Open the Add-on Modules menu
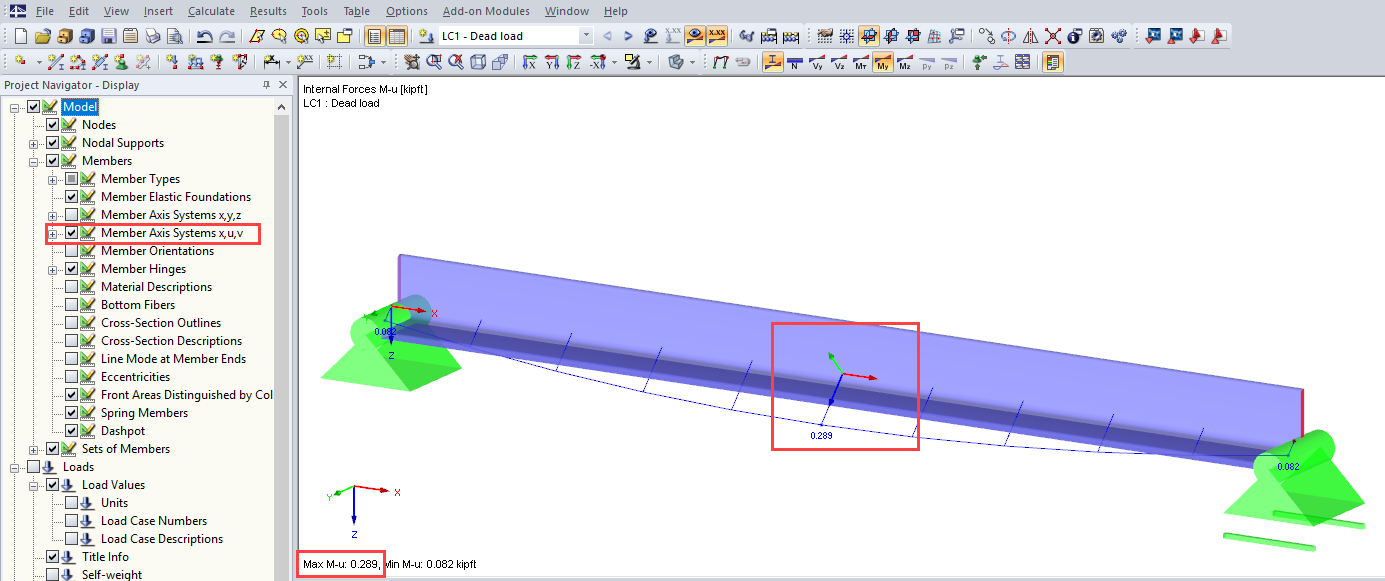 click(486, 11)
